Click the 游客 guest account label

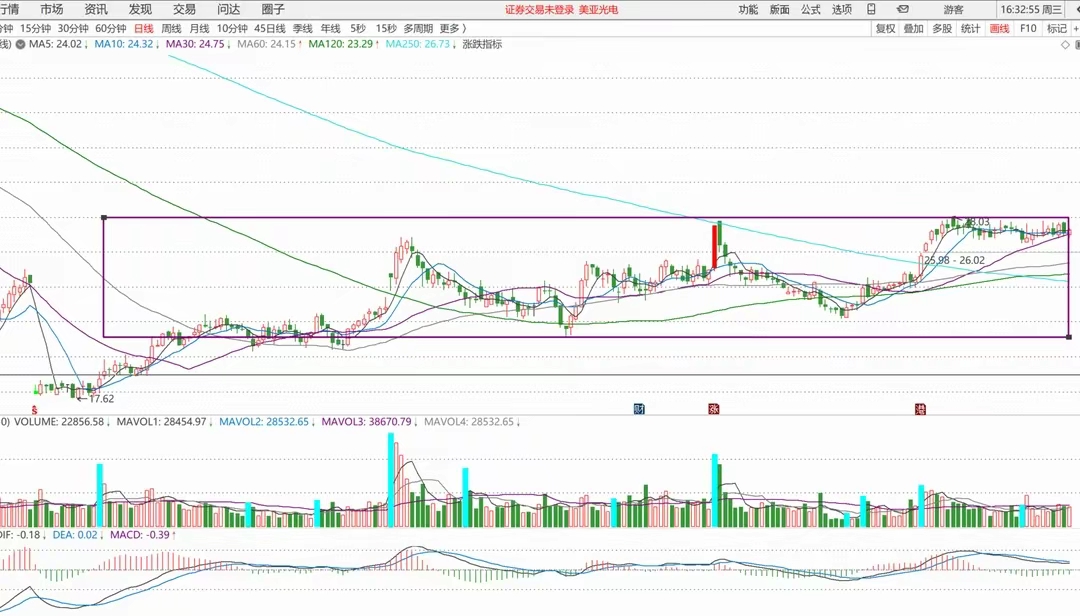(x=953, y=10)
